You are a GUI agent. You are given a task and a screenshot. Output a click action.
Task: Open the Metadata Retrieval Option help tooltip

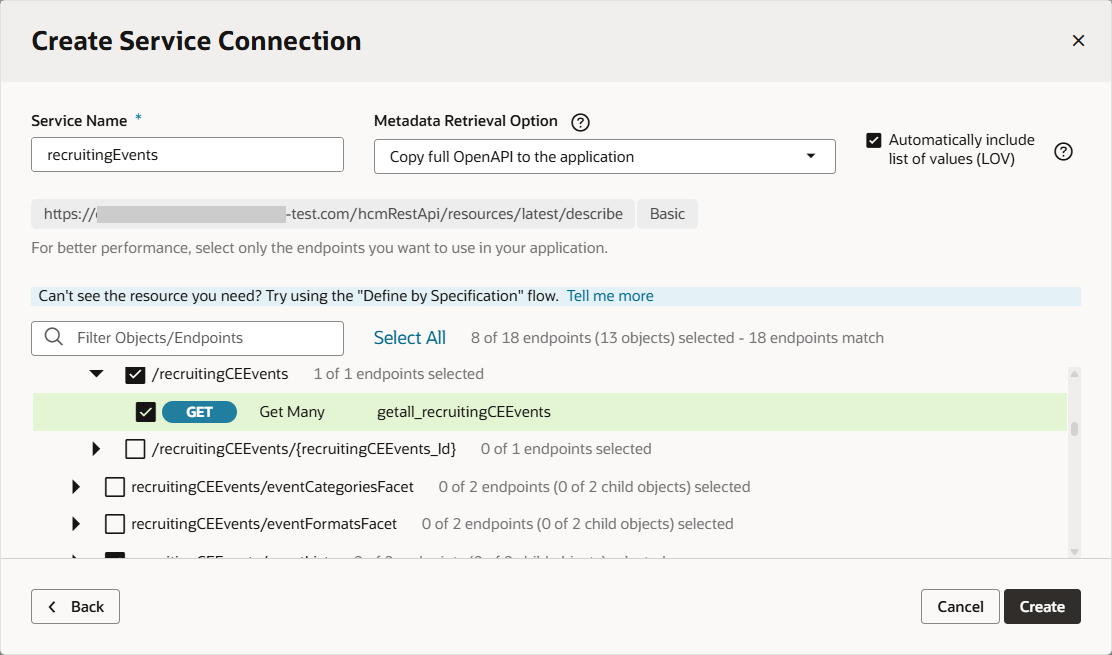[x=580, y=122]
